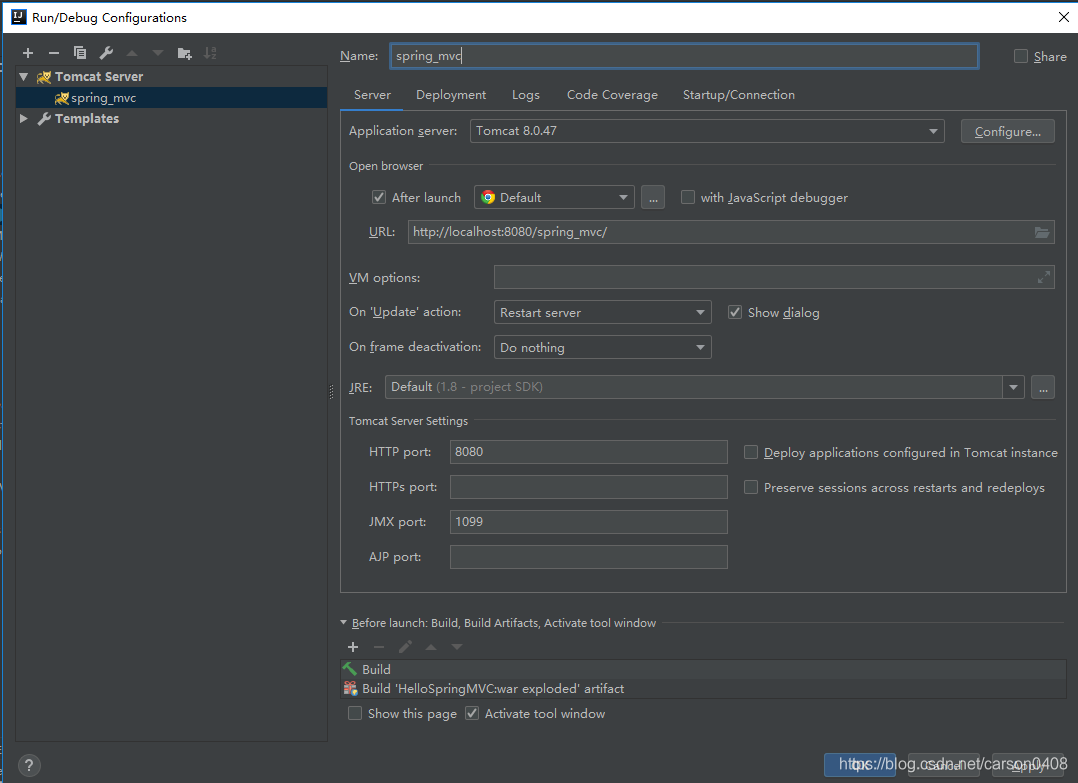
Task: Click ellipsis button next to JRE field
Action: (1043, 387)
